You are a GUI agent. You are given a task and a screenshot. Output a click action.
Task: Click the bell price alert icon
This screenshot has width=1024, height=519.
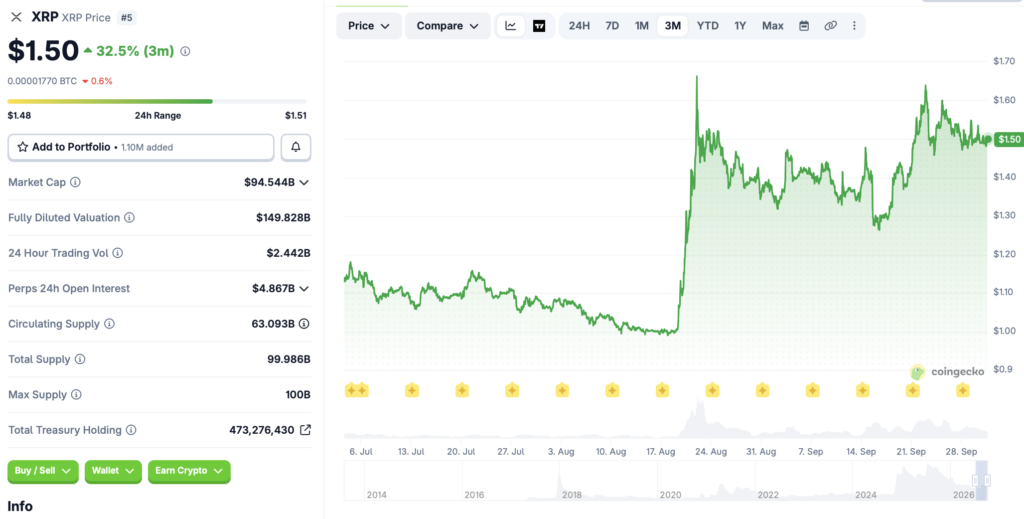[296, 147]
